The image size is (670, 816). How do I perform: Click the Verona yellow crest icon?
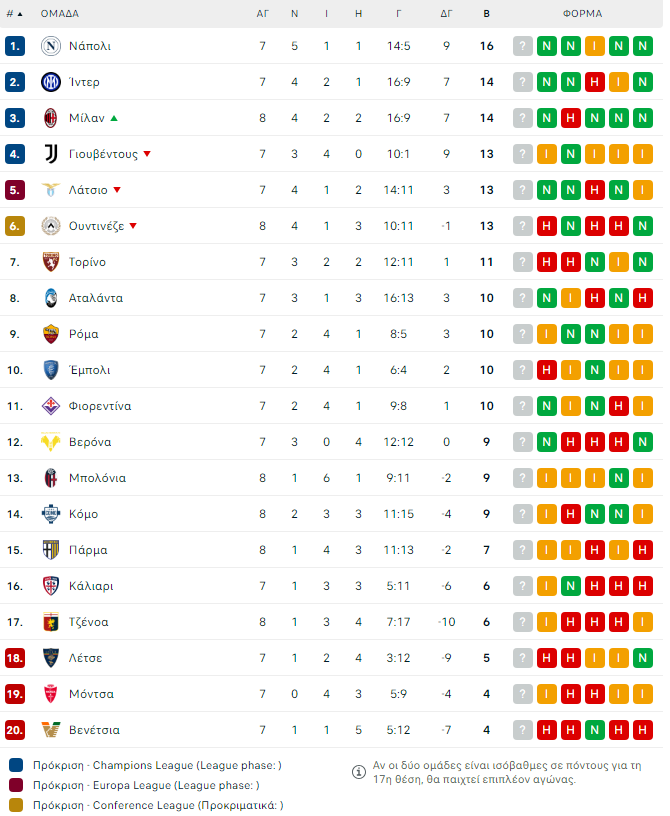coord(50,442)
